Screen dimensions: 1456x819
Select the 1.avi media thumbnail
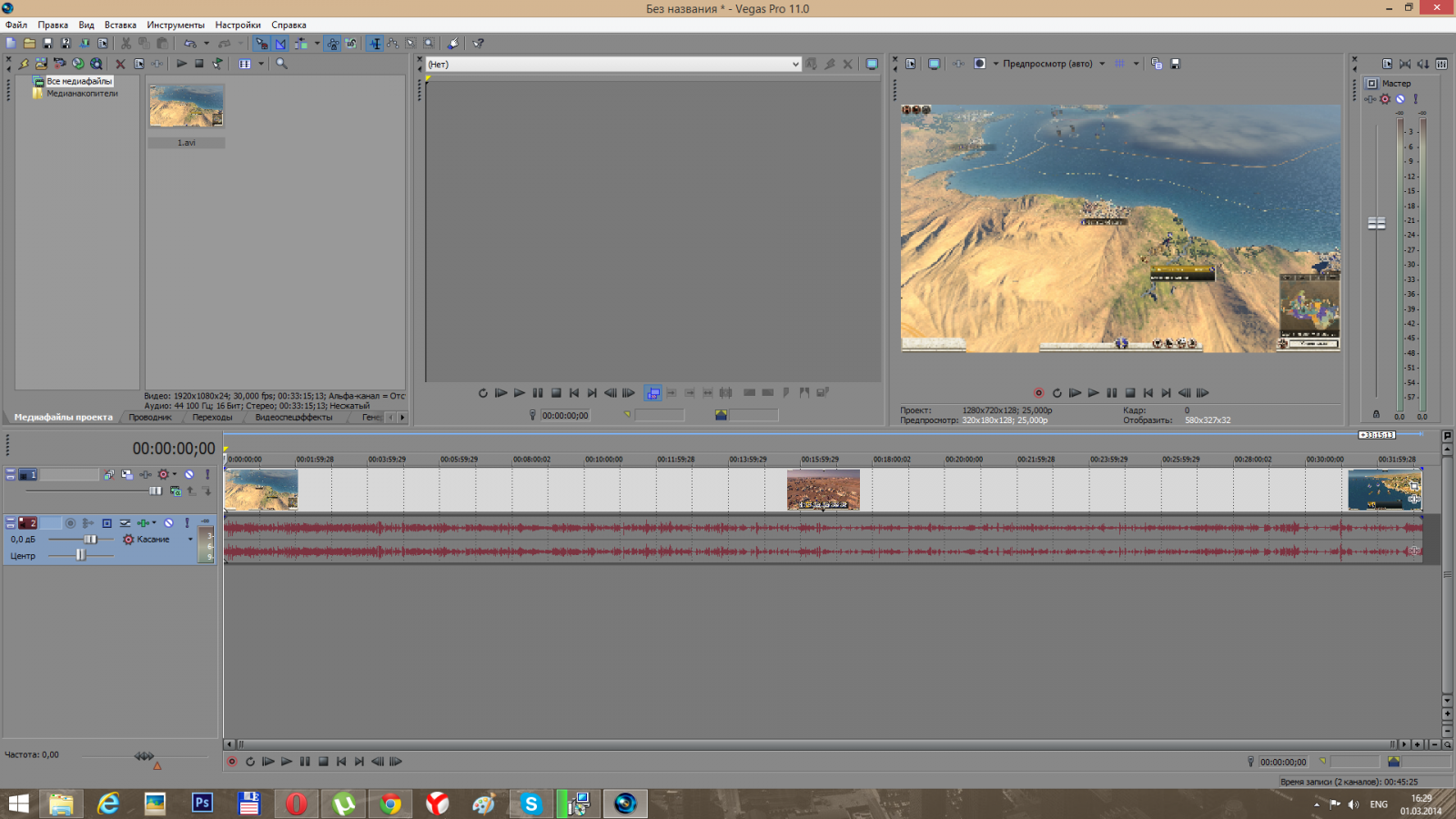(x=187, y=106)
